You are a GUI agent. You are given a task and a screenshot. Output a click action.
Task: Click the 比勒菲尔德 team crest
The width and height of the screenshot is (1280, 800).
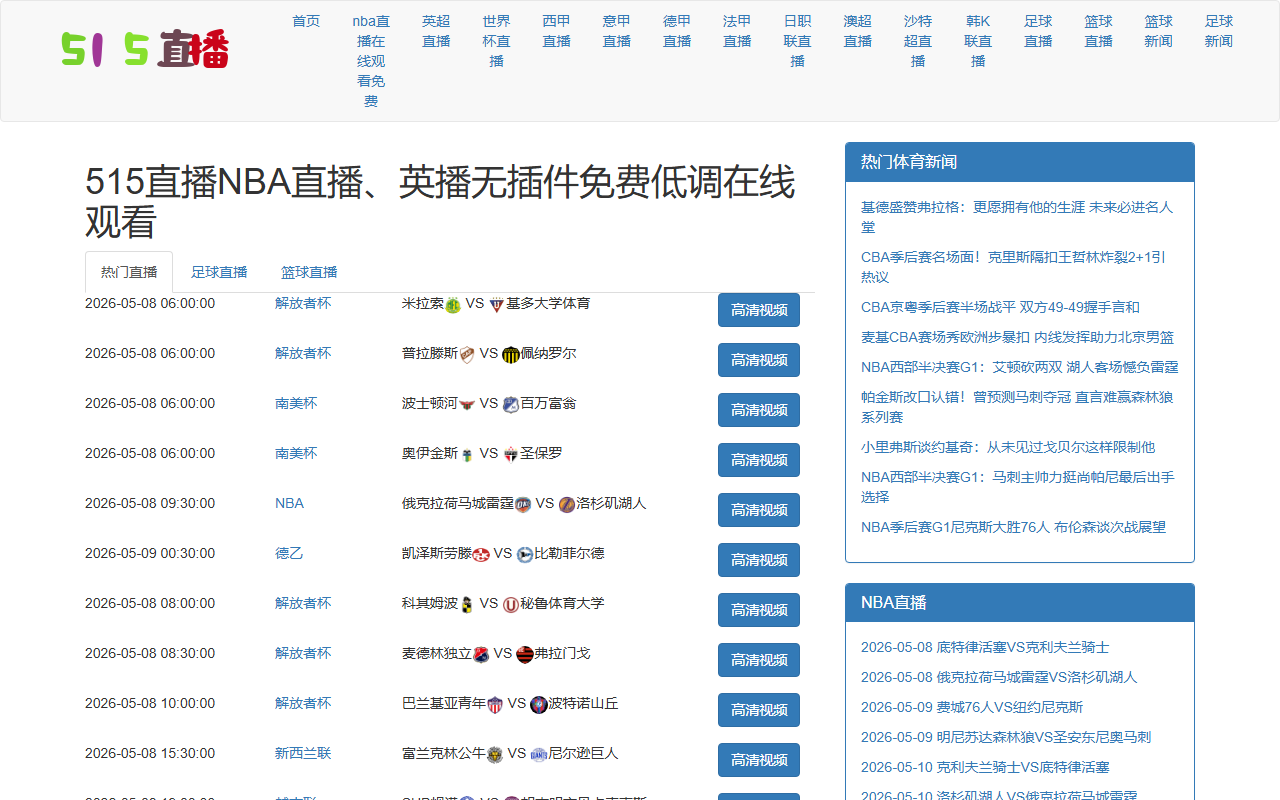coord(525,555)
